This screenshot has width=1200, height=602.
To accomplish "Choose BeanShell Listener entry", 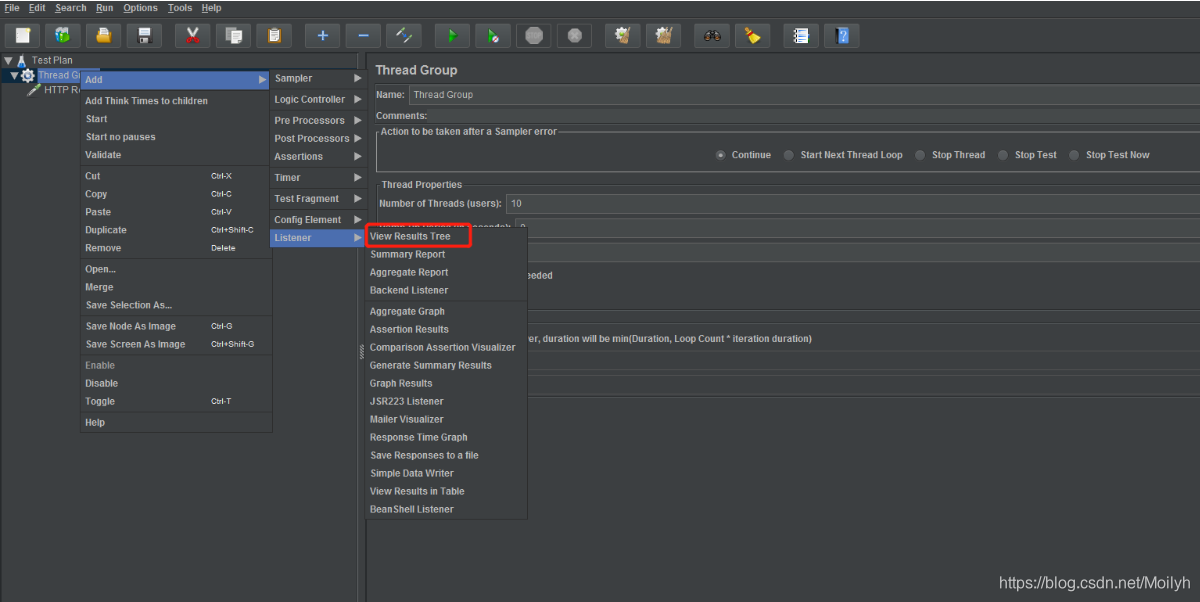I will click(x=446, y=509).
